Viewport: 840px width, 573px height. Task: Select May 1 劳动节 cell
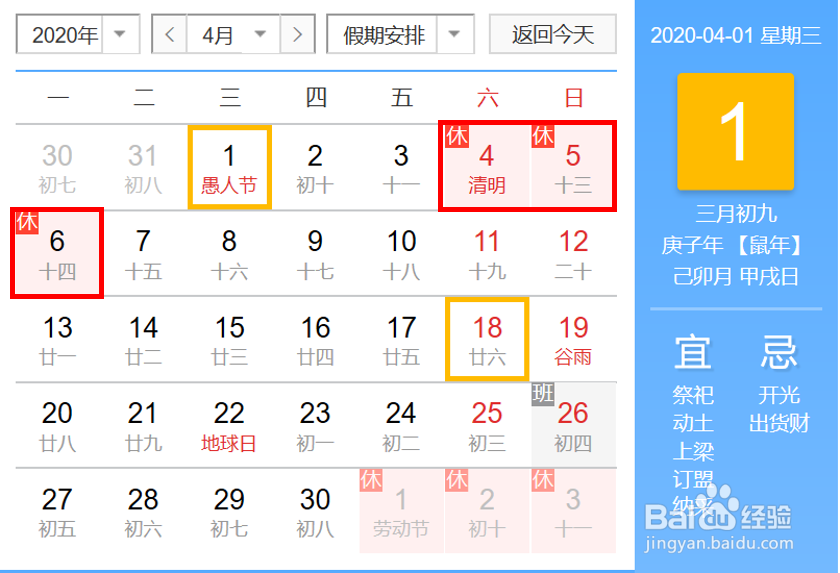[x=401, y=511]
